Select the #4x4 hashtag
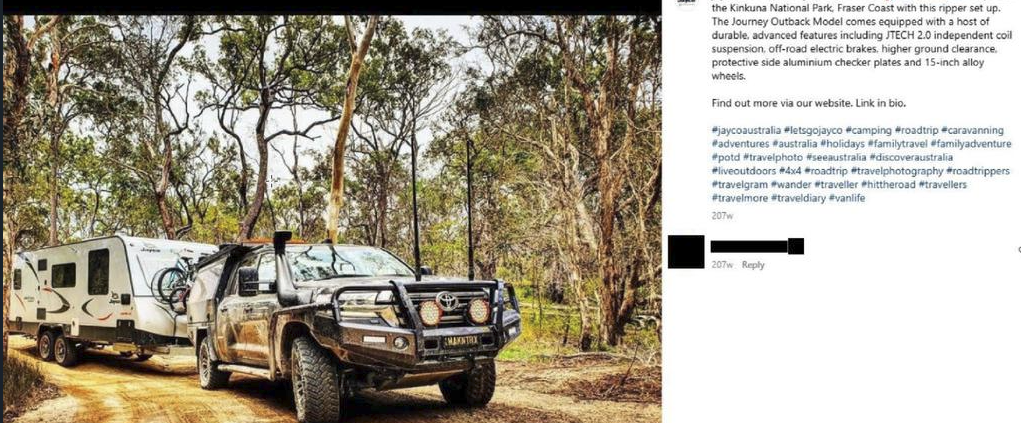Image resolution: width=1021 pixels, height=423 pixels. tap(790, 171)
